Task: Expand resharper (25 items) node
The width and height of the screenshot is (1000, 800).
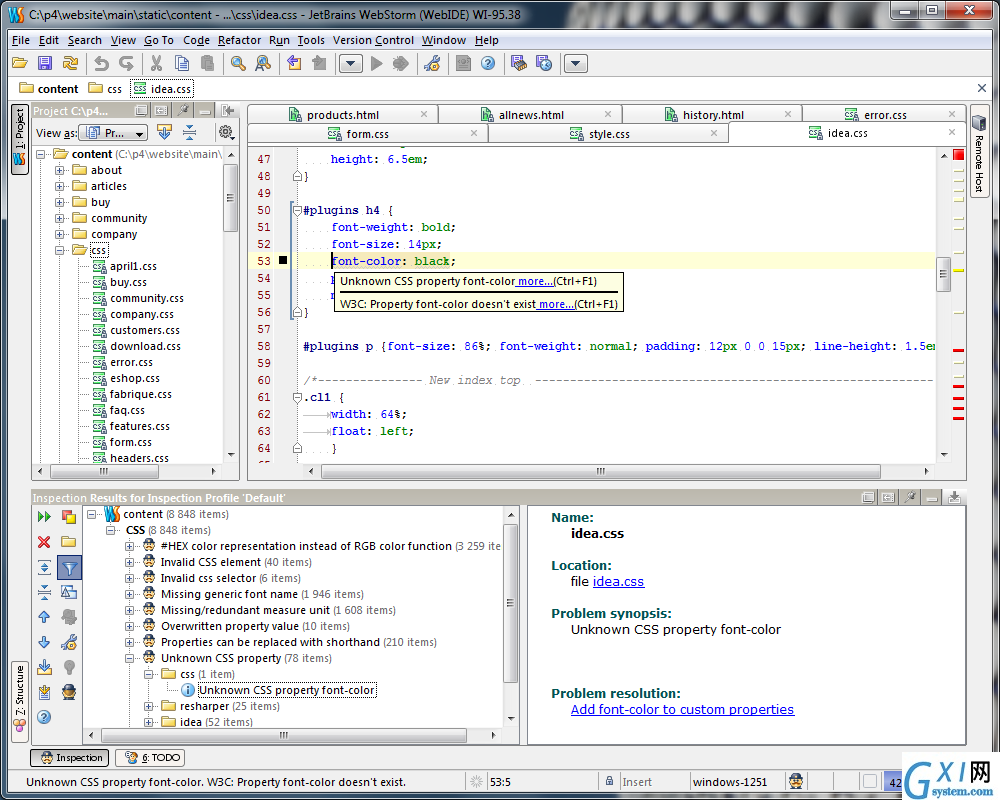Action: [149, 706]
